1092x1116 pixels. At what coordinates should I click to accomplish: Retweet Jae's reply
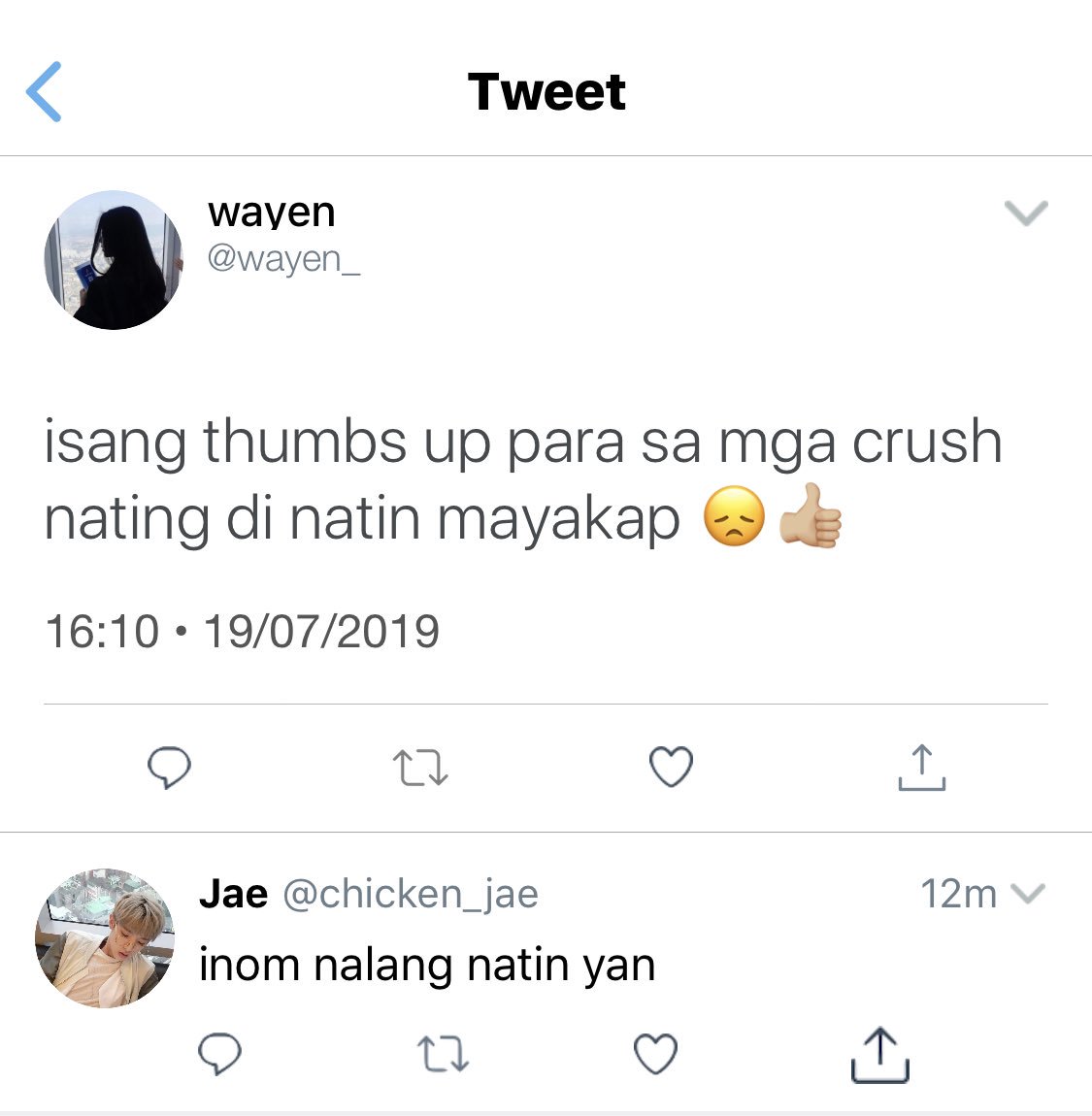coord(442,1053)
